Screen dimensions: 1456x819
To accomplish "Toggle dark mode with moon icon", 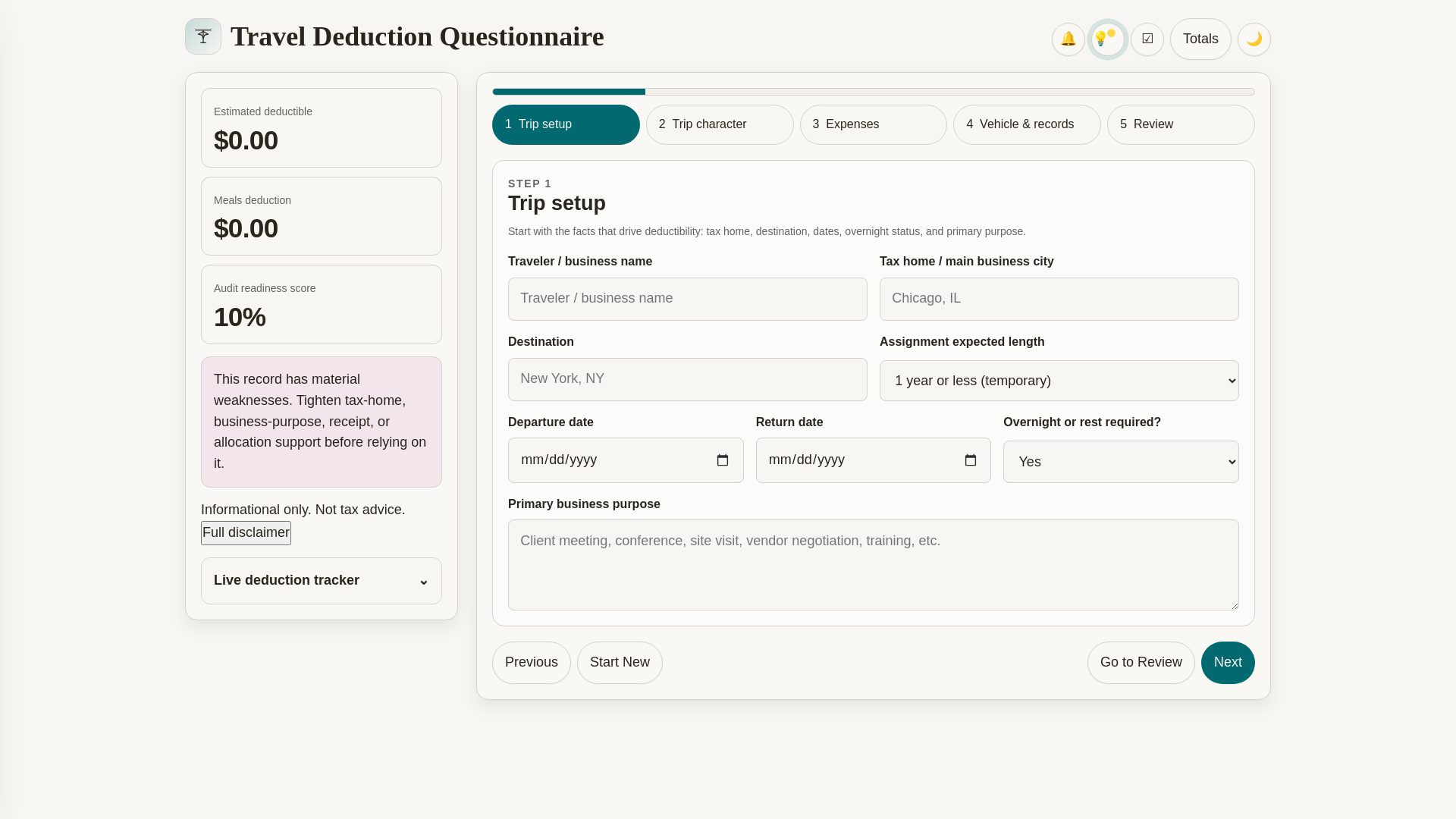I will (1254, 39).
